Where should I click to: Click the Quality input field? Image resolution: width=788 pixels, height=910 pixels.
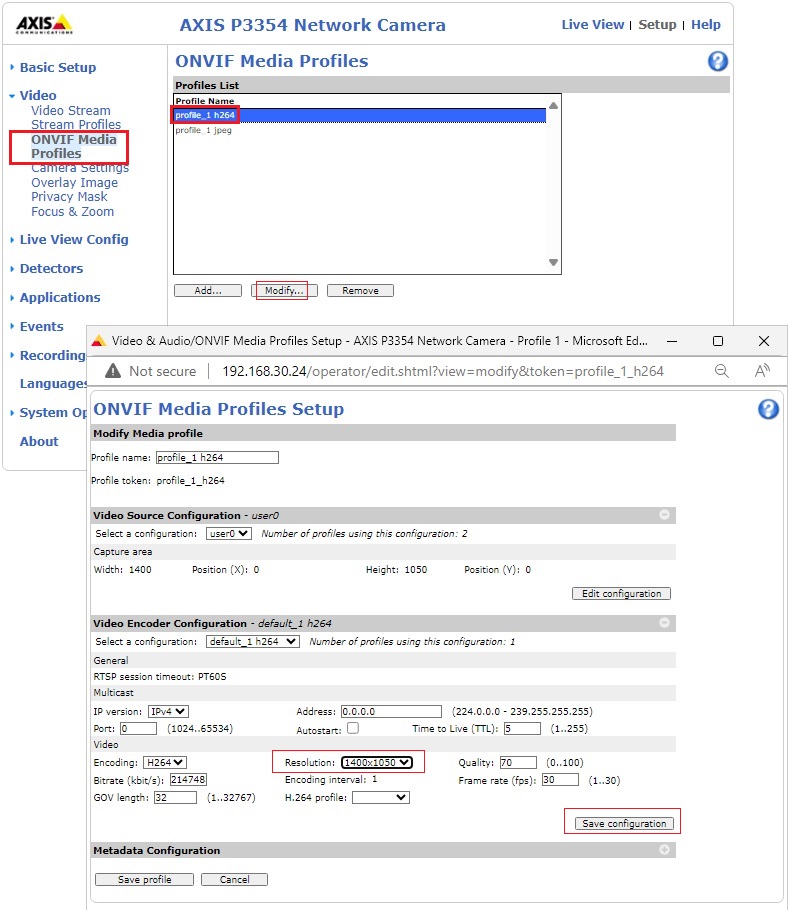(x=518, y=763)
